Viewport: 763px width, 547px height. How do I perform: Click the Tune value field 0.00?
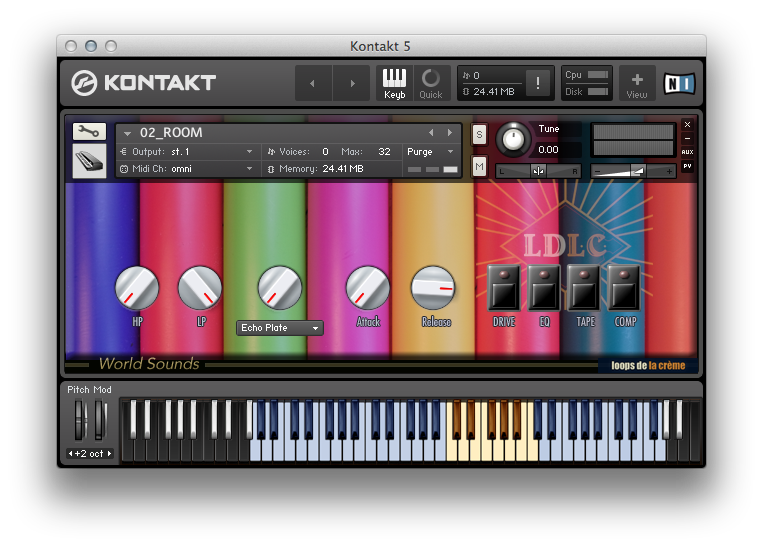[x=548, y=150]
